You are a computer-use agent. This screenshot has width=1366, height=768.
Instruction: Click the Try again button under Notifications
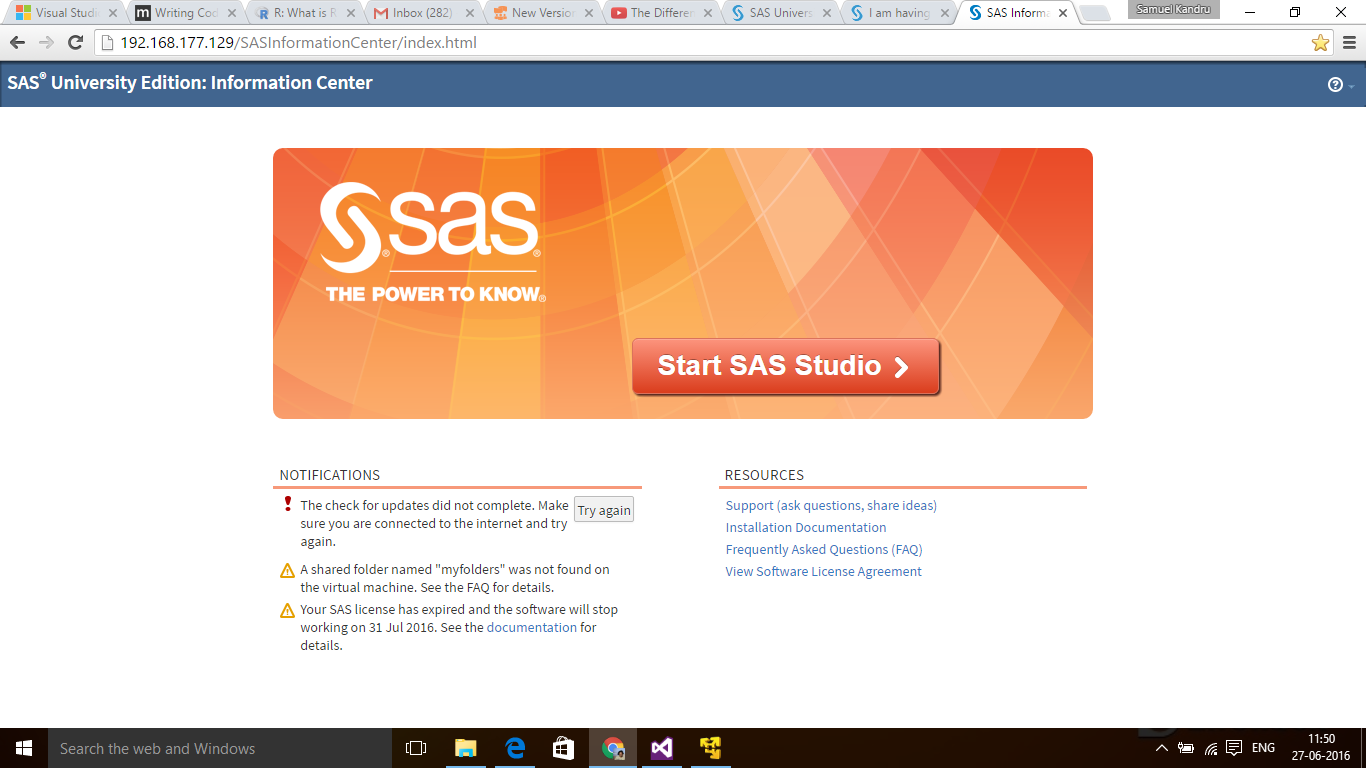(603, 509)
